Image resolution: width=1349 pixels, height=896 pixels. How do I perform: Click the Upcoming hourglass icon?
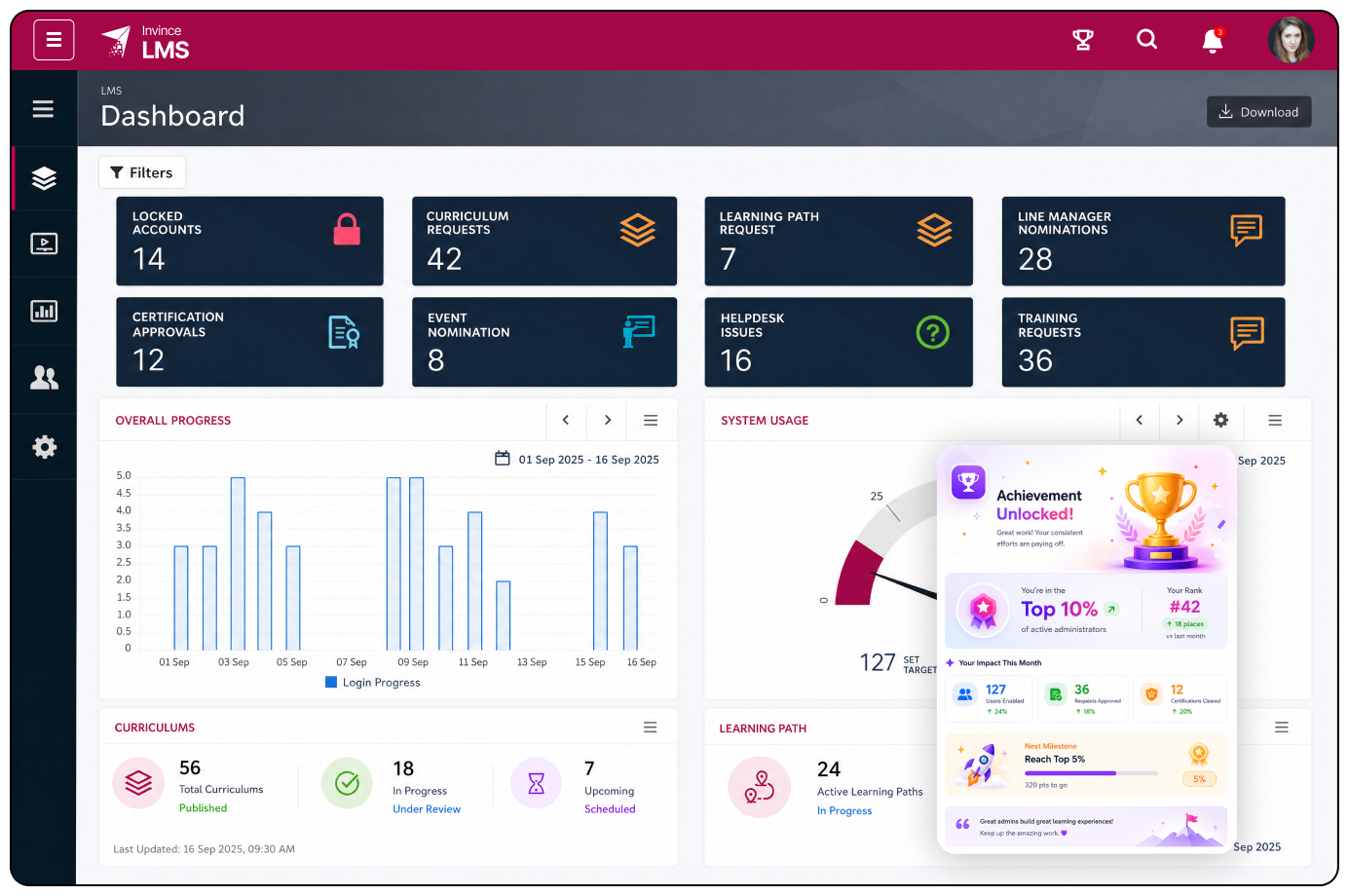coord(536,783)
